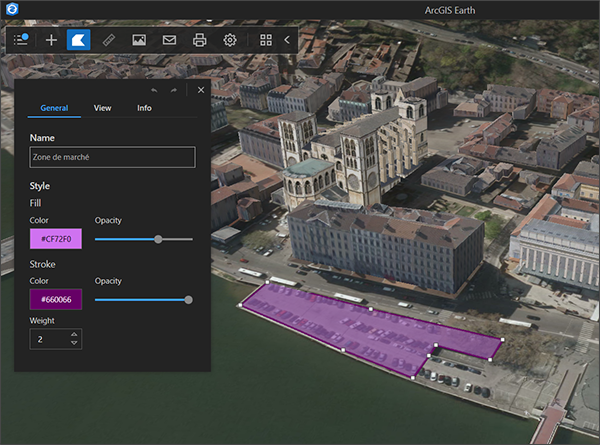Image resolution: width=600 pixels, height=445 pixels.
Task: Open the fill color swatch #CF72F0
Action: click(56, 239)
